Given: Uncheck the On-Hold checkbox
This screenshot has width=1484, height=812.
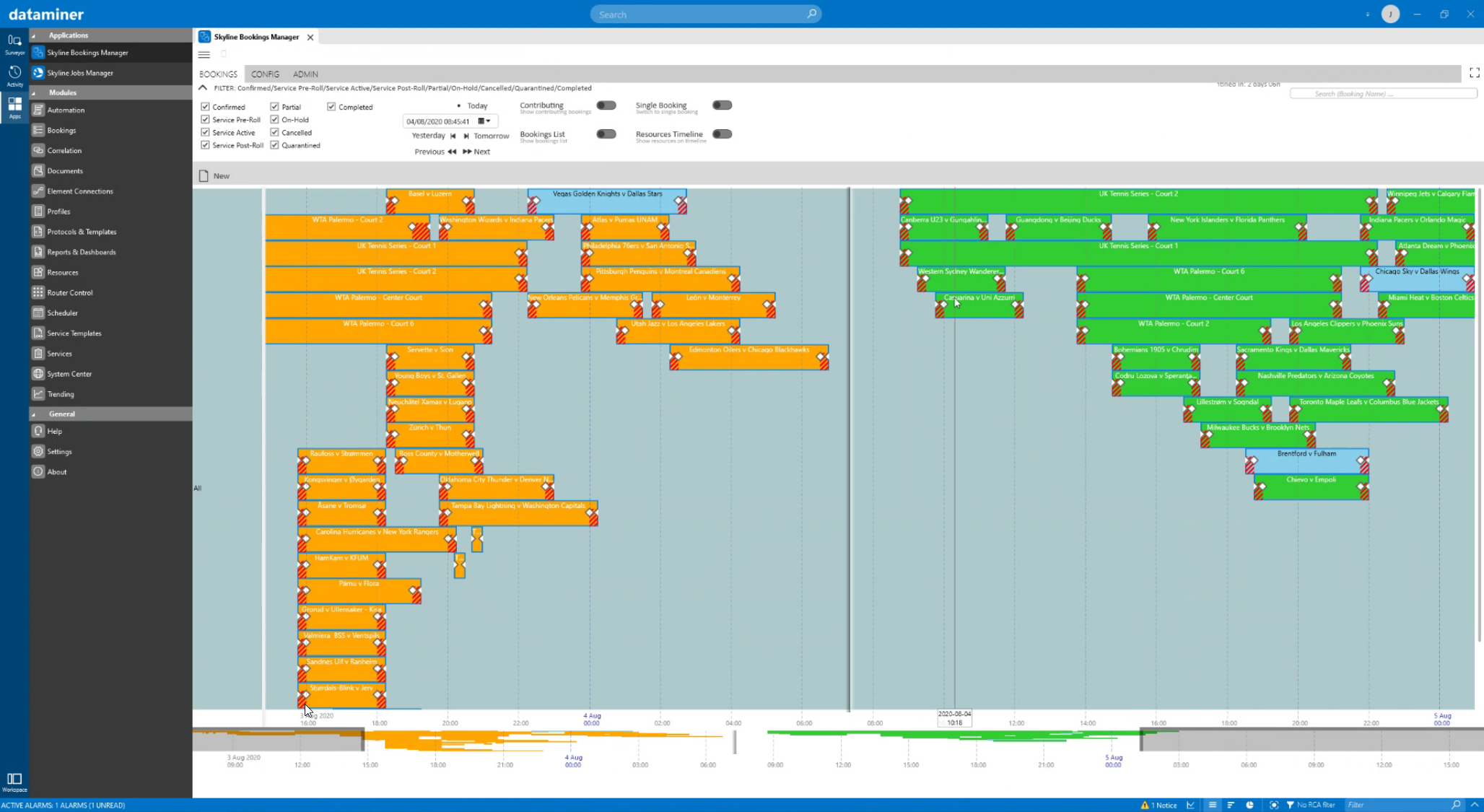Looking at the screenshot, I should pyautogui.click(x=274, y=119).
